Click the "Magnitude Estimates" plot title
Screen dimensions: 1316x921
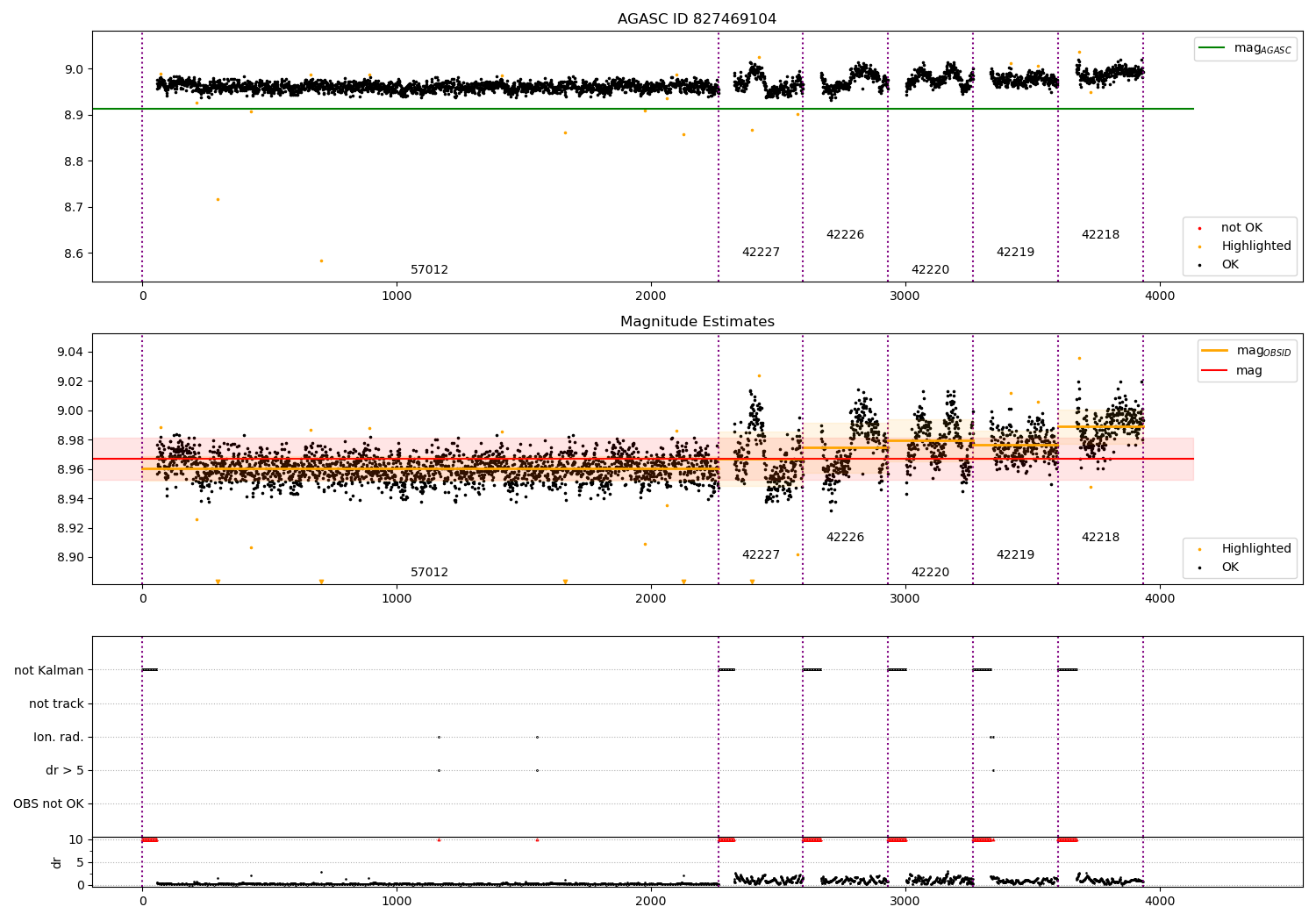(x=697, y=322)
